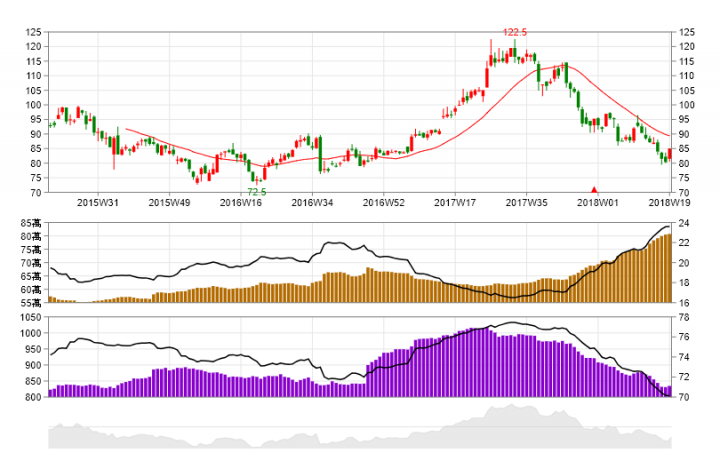Viewport: 720px width, 453px height.
Task: Click the 122.5 high price label
Action: pyautogui.click(x=515, y=32)
